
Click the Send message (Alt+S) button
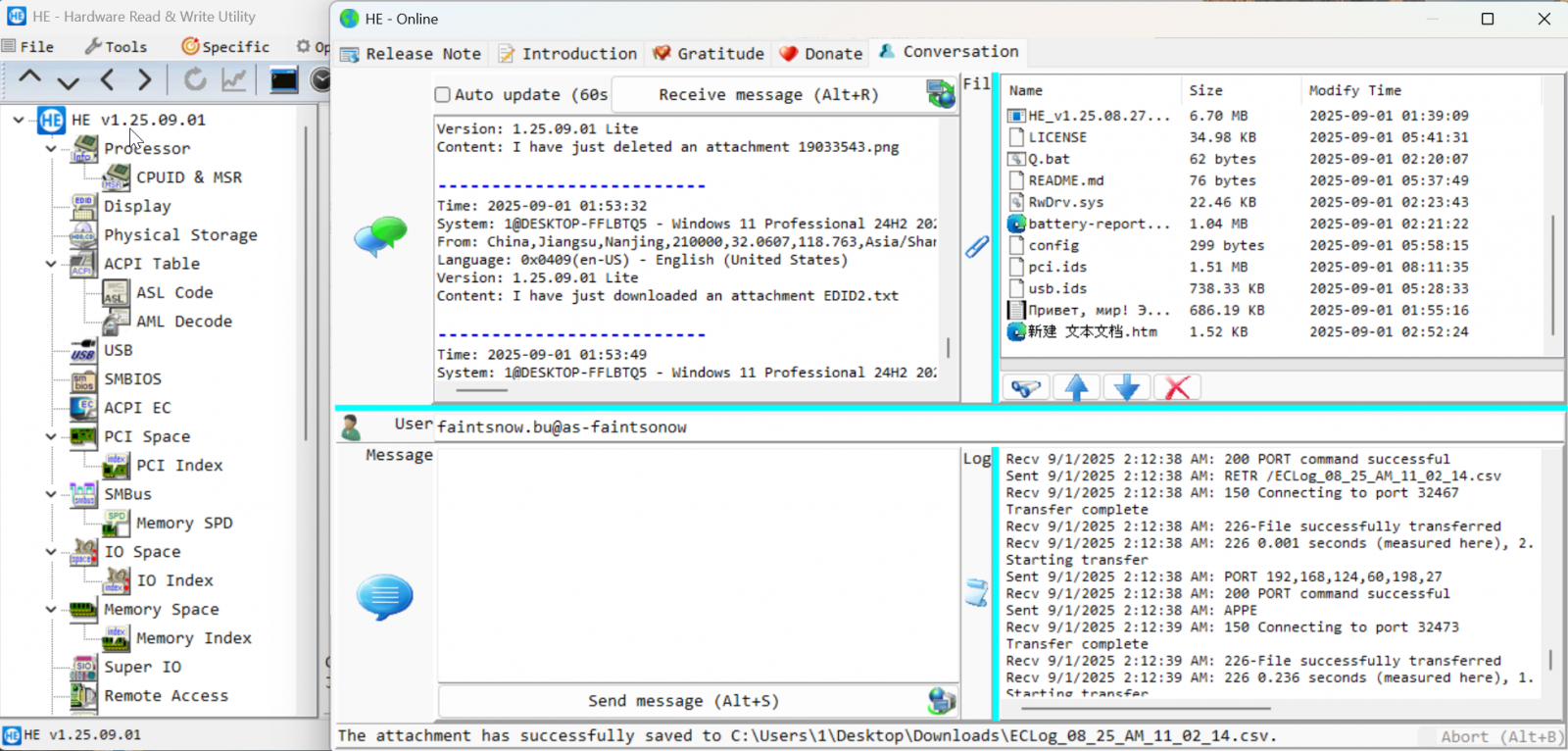click(683, 701)
